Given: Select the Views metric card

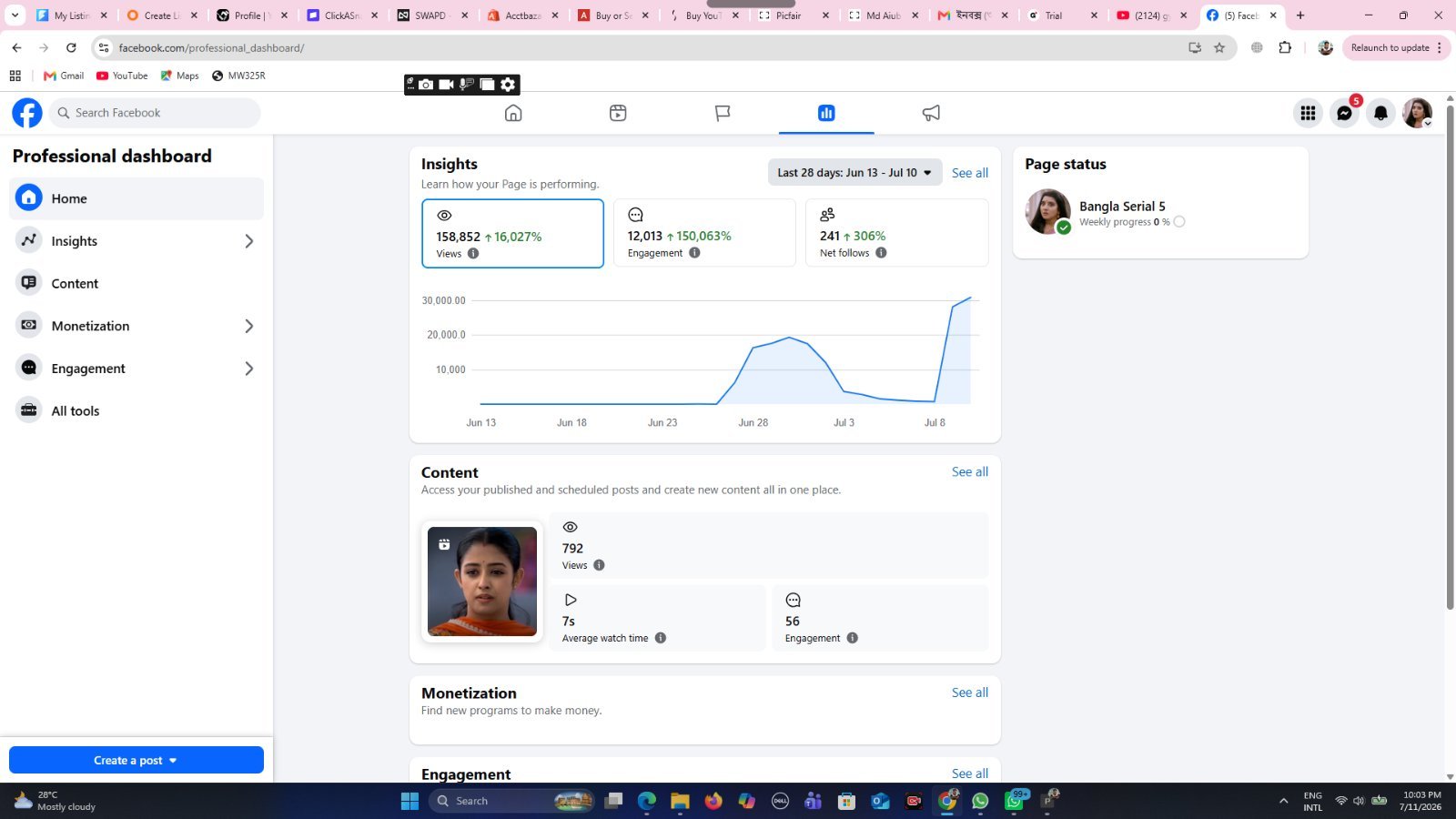Looking at the screenshot, I should [512, 234].
